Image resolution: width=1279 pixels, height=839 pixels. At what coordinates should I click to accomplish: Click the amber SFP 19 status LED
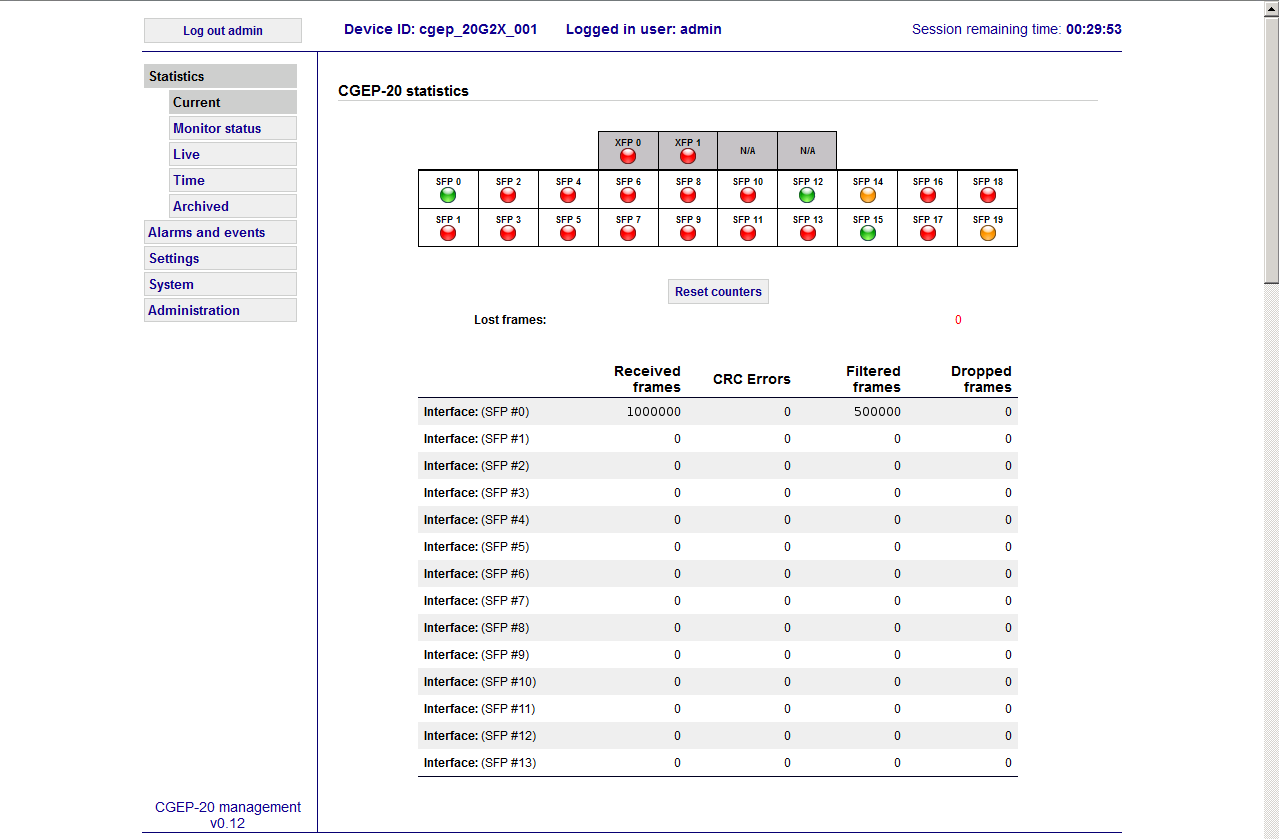987,232
